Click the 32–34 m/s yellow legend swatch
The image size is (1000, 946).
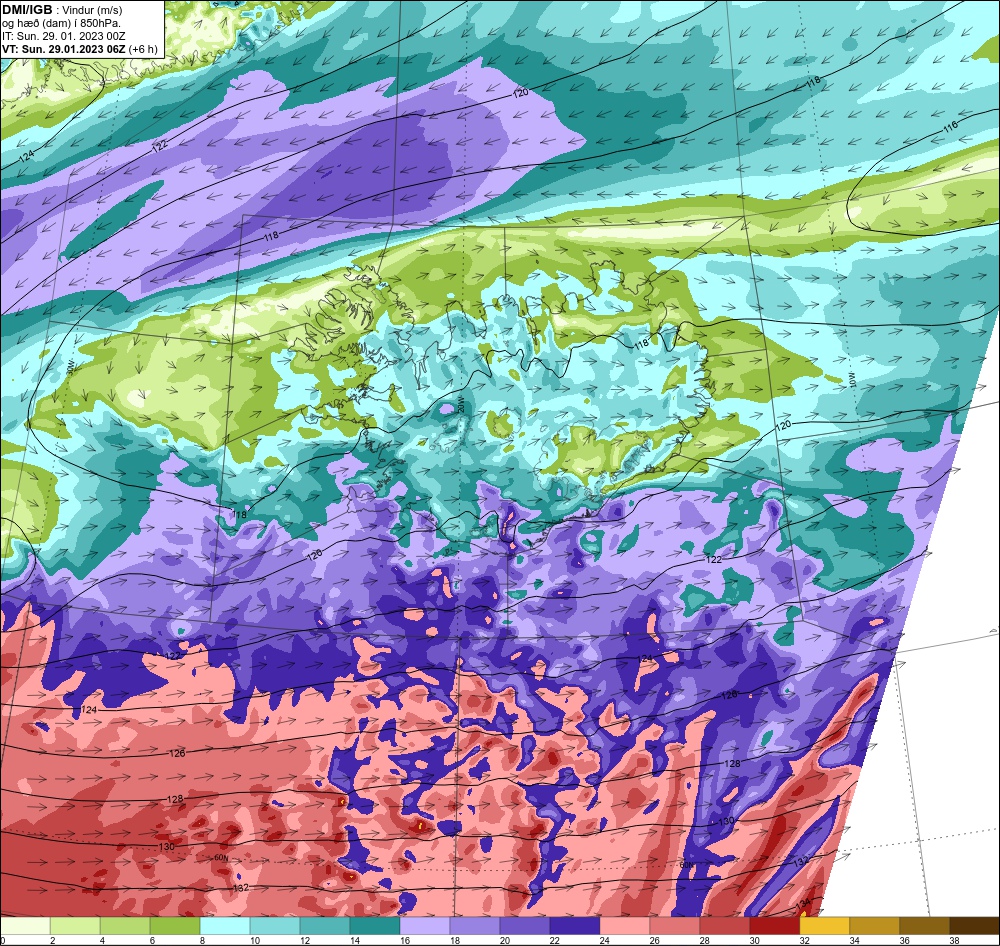[824, 926]
